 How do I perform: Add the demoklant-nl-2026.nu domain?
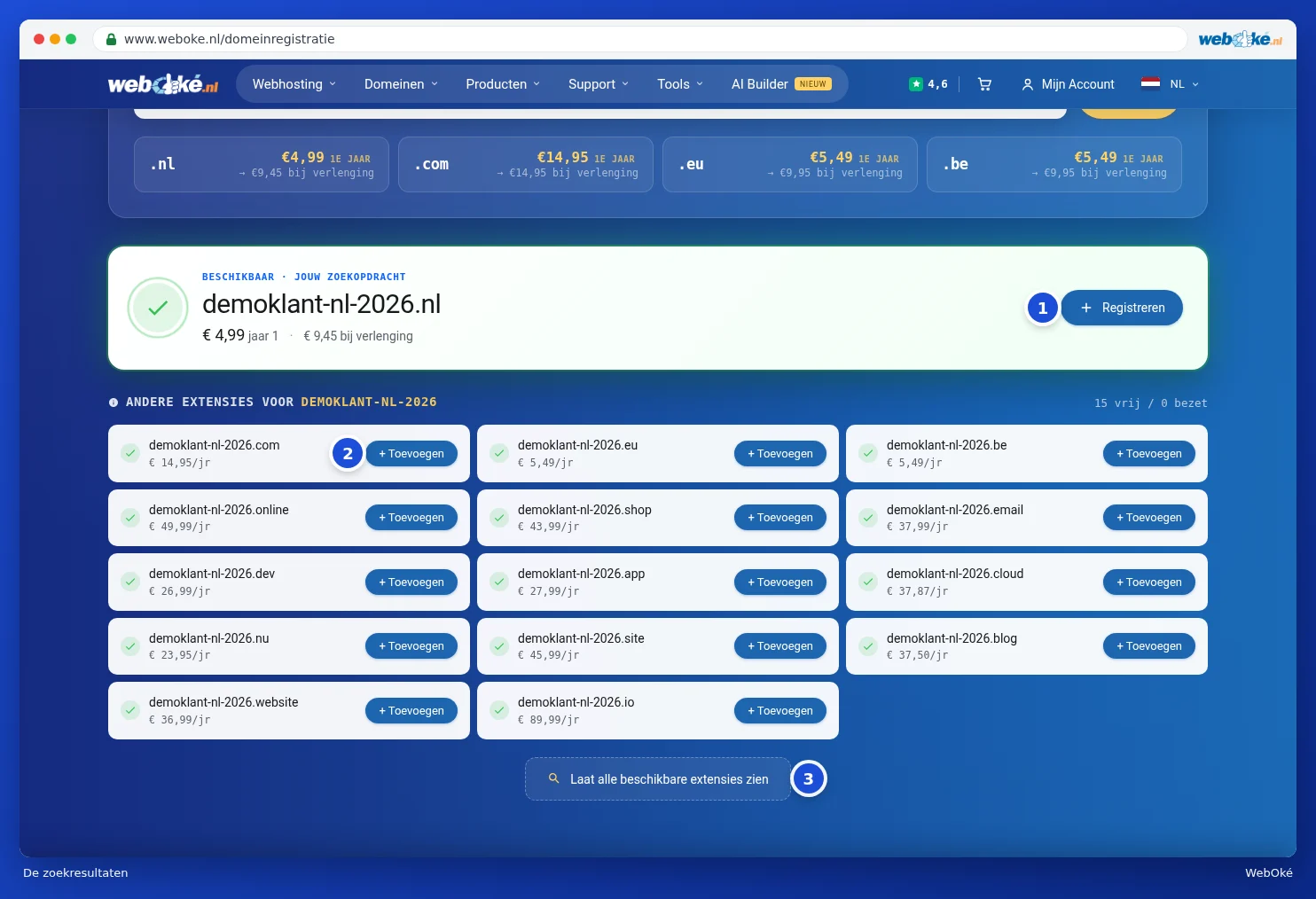tap(411, 646)
